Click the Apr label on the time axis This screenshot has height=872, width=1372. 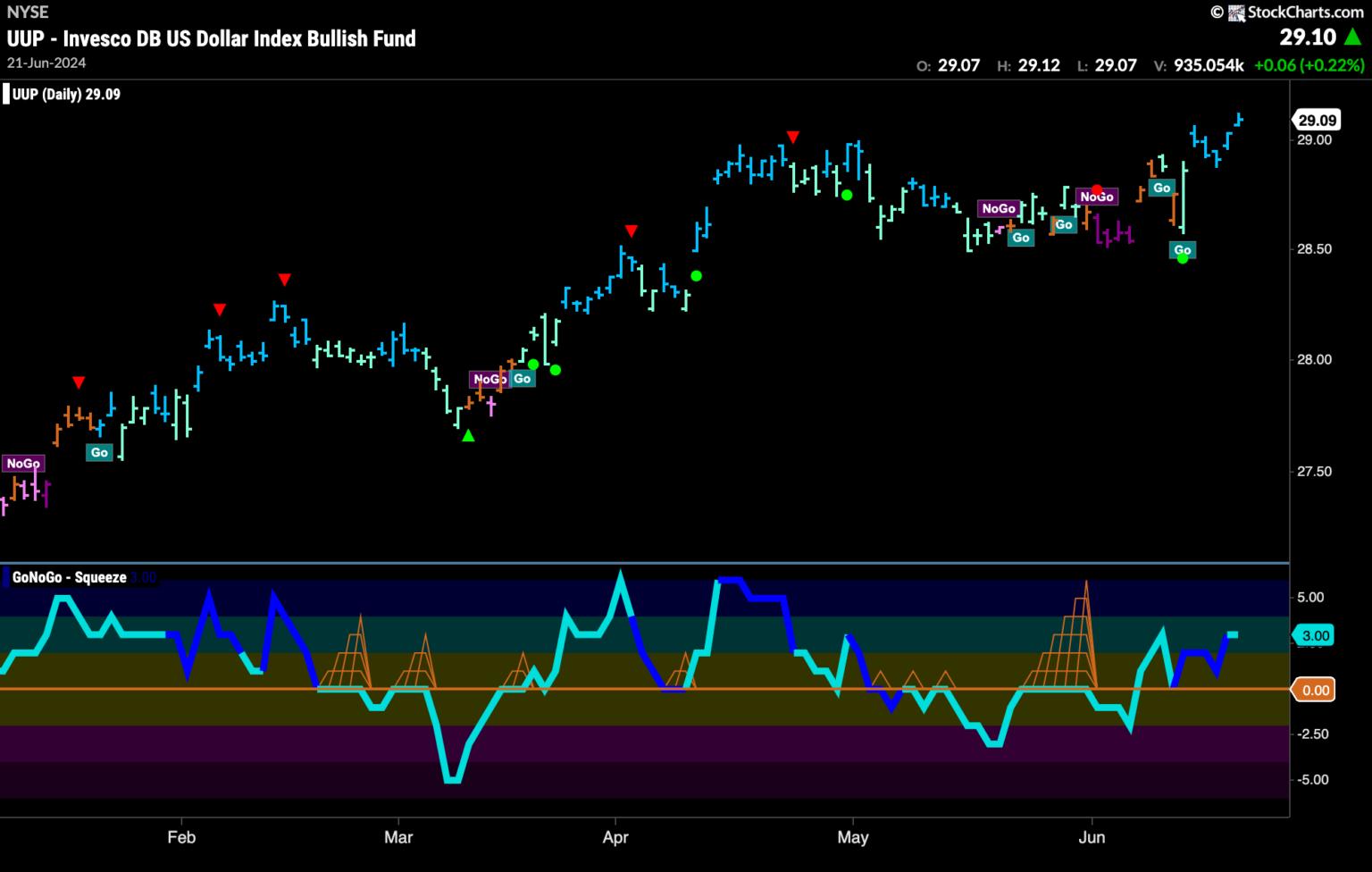click(x=615, y=837)
